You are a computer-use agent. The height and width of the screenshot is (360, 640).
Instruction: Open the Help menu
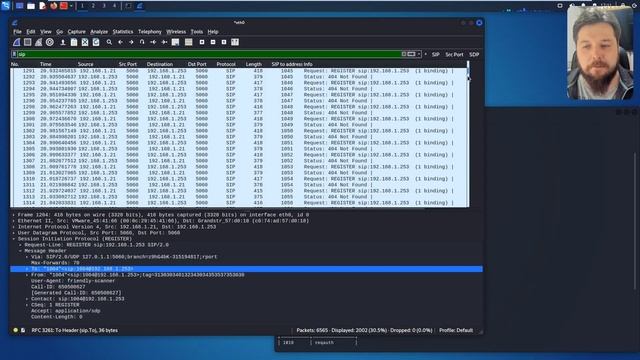point(213,32)
